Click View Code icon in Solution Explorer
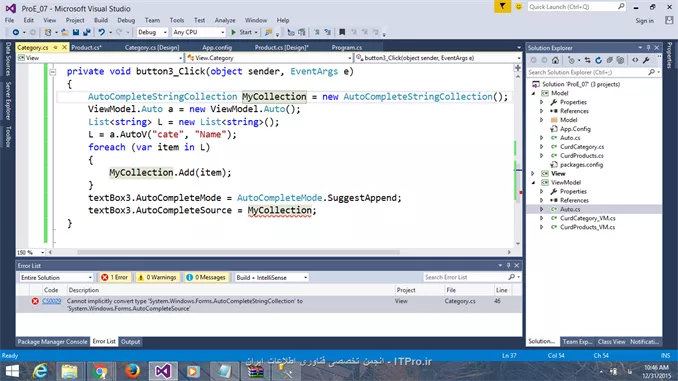 [x=635, y=61]
